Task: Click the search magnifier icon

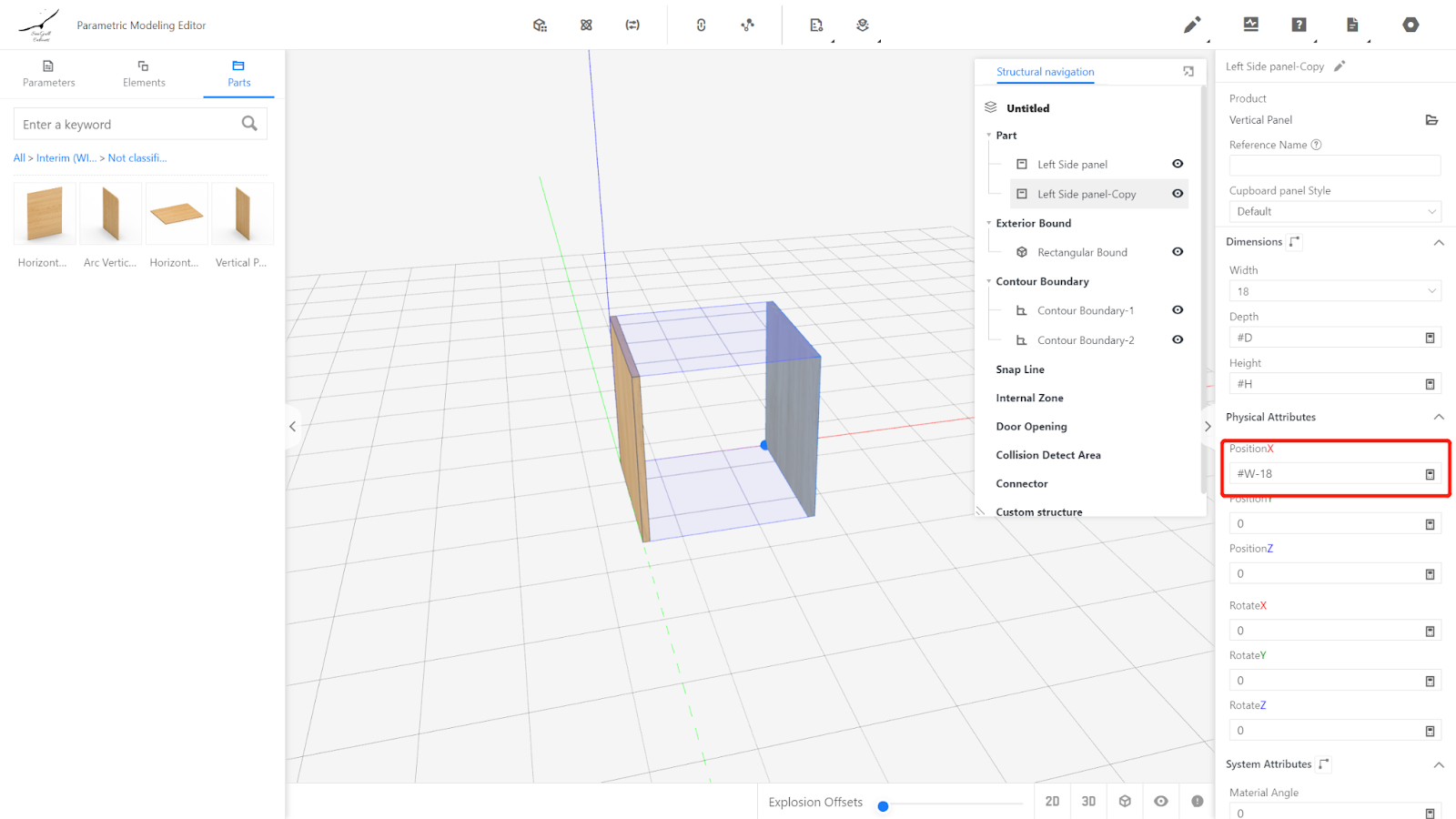Action: (249, 124)
